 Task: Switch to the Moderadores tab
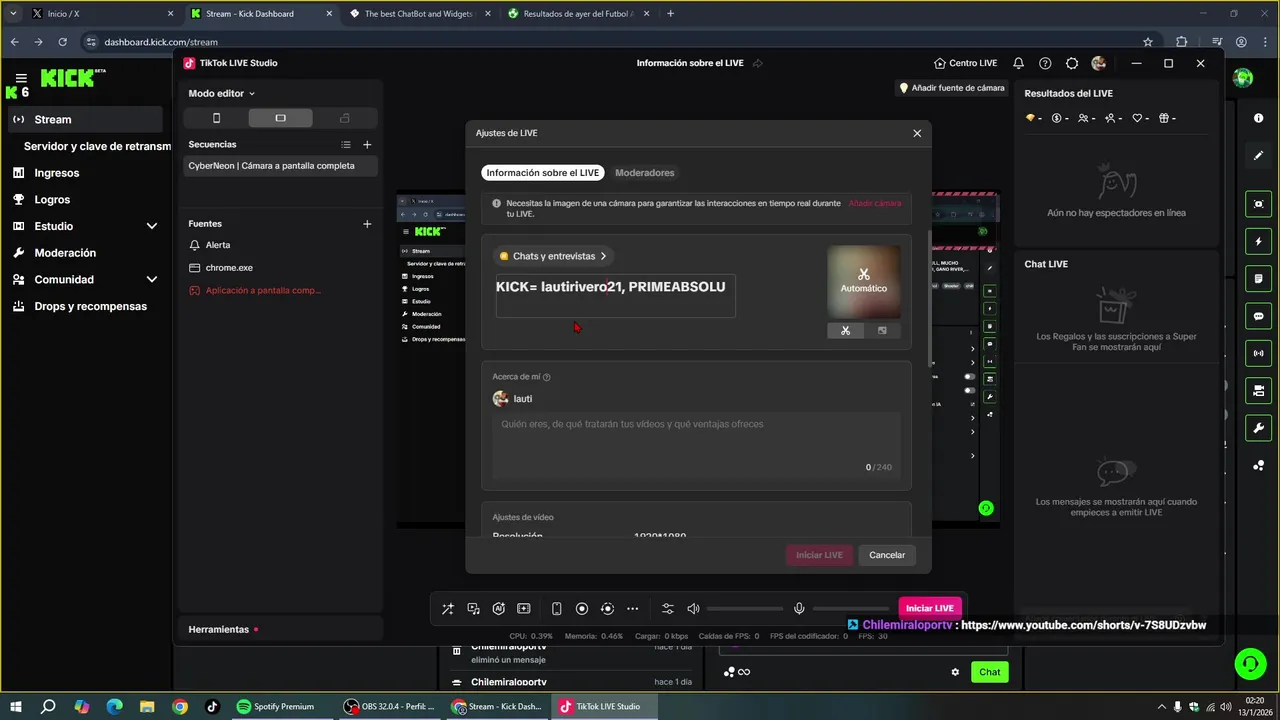[x=645, y=173]
